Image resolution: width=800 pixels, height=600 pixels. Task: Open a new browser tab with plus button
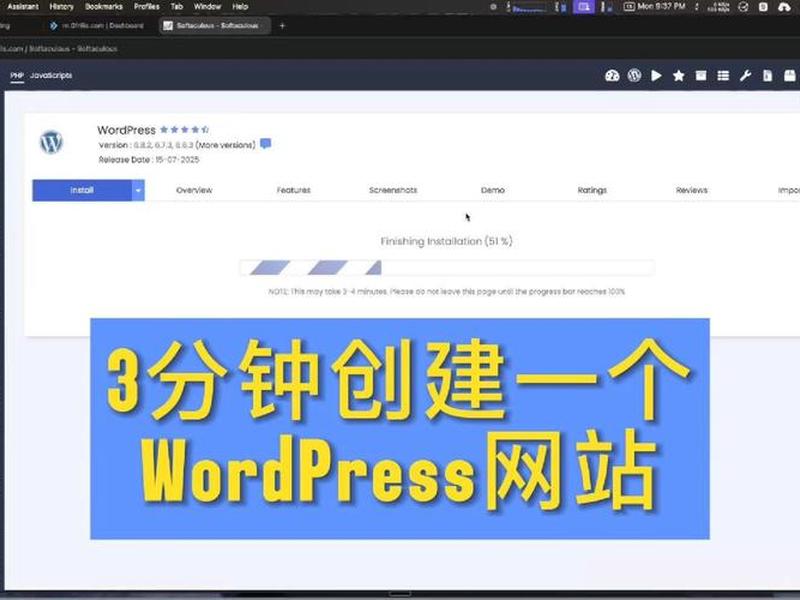[282, 26]
